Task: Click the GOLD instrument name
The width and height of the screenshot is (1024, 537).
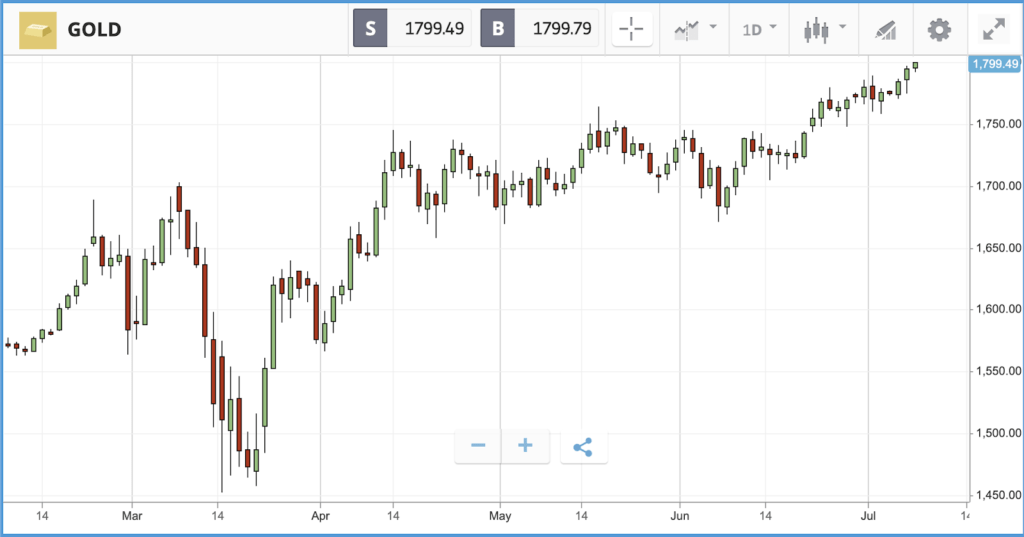Action: click(x=95, y=30)
